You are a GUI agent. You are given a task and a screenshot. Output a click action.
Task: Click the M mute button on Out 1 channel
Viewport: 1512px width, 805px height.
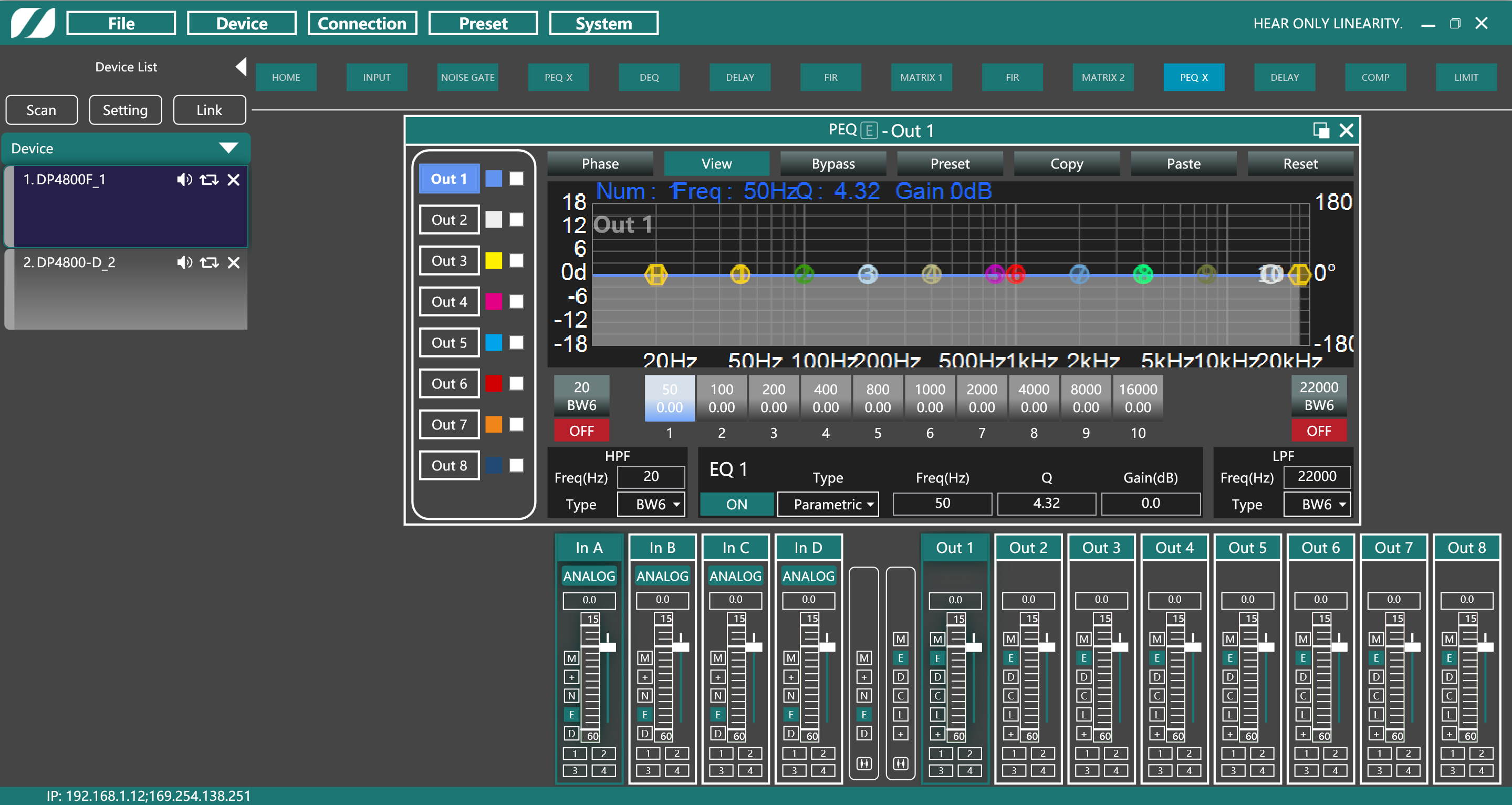tap(937, 639)
